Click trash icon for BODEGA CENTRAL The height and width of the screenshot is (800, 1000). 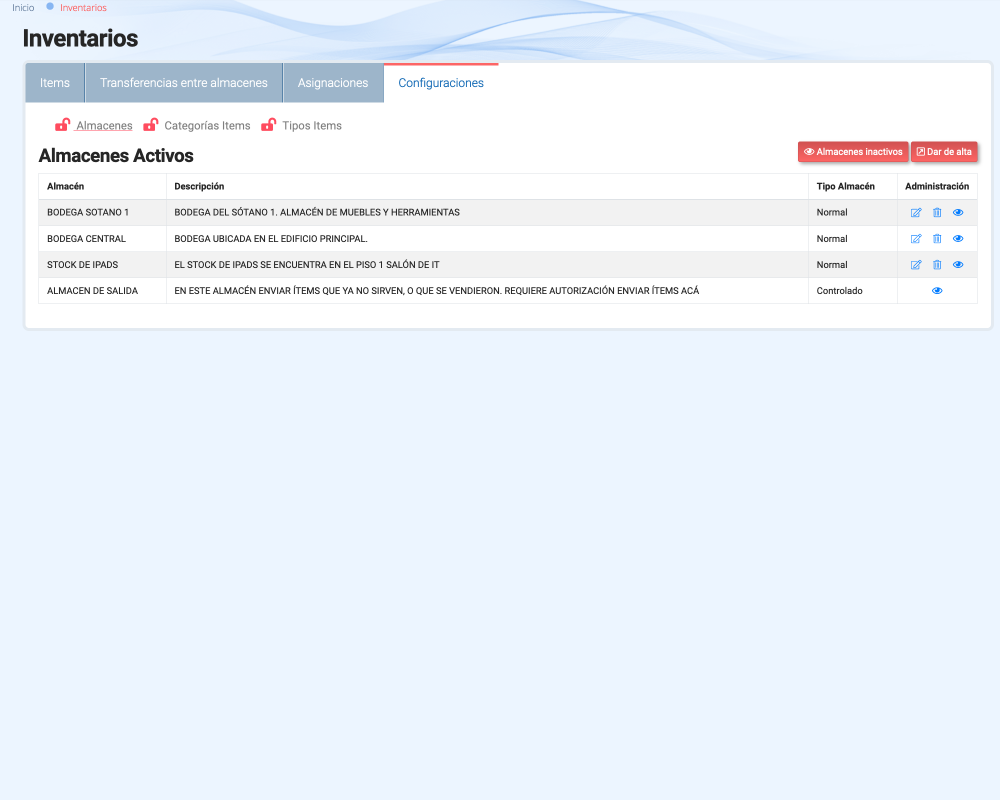tap(937, 239)
